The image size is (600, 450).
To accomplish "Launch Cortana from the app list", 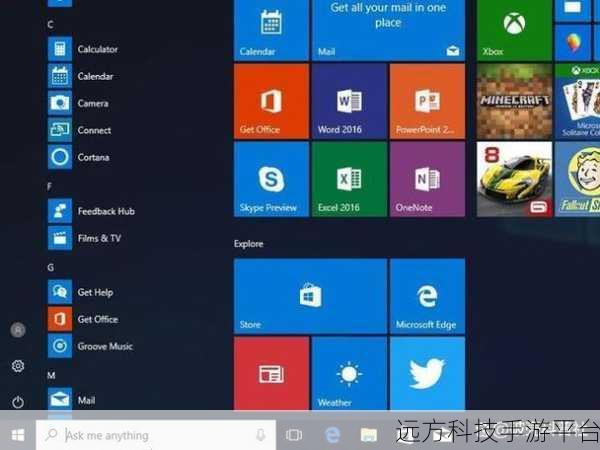I will coord(79,157).
